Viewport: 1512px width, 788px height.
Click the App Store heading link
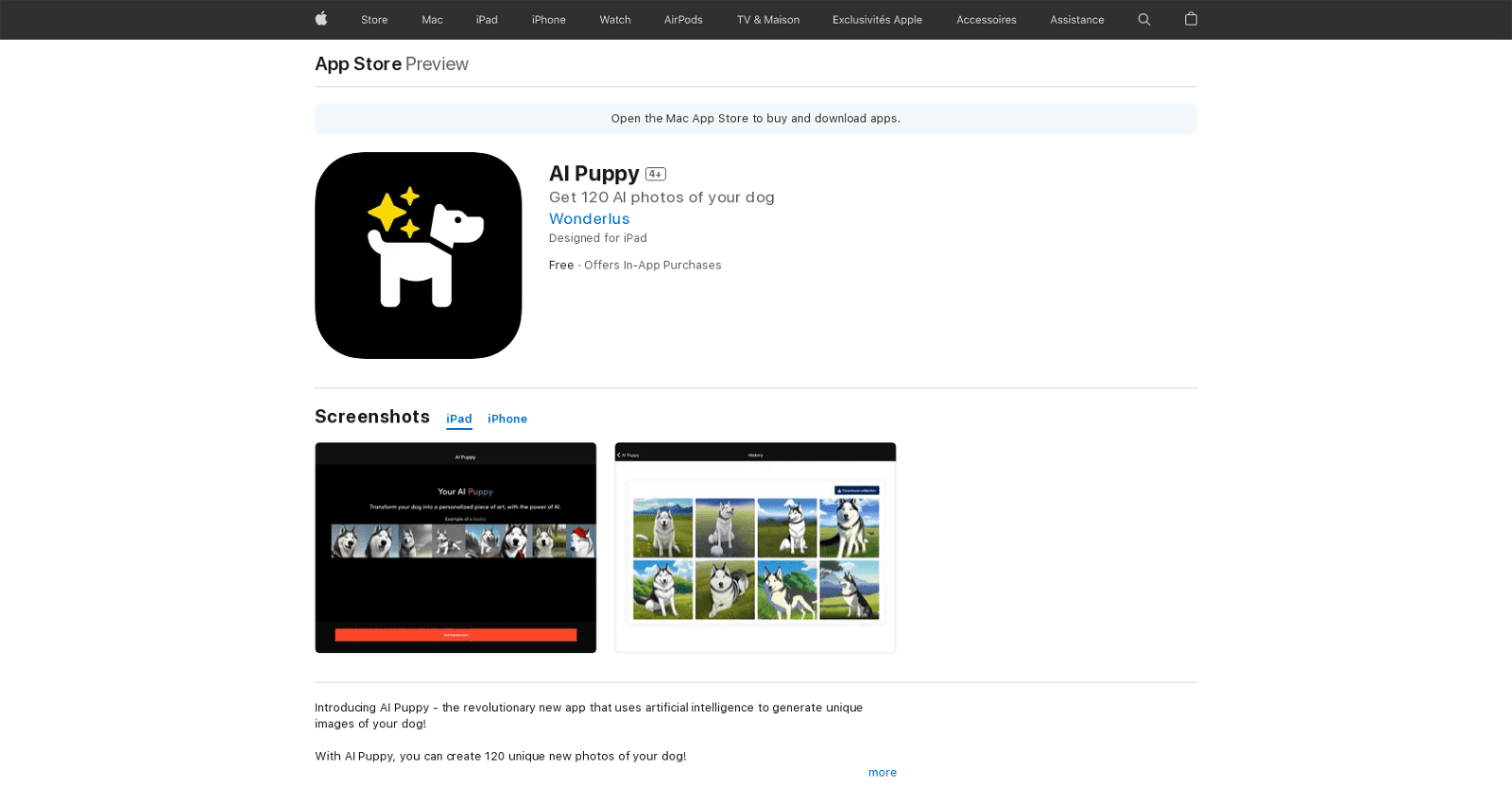point(358,63)
